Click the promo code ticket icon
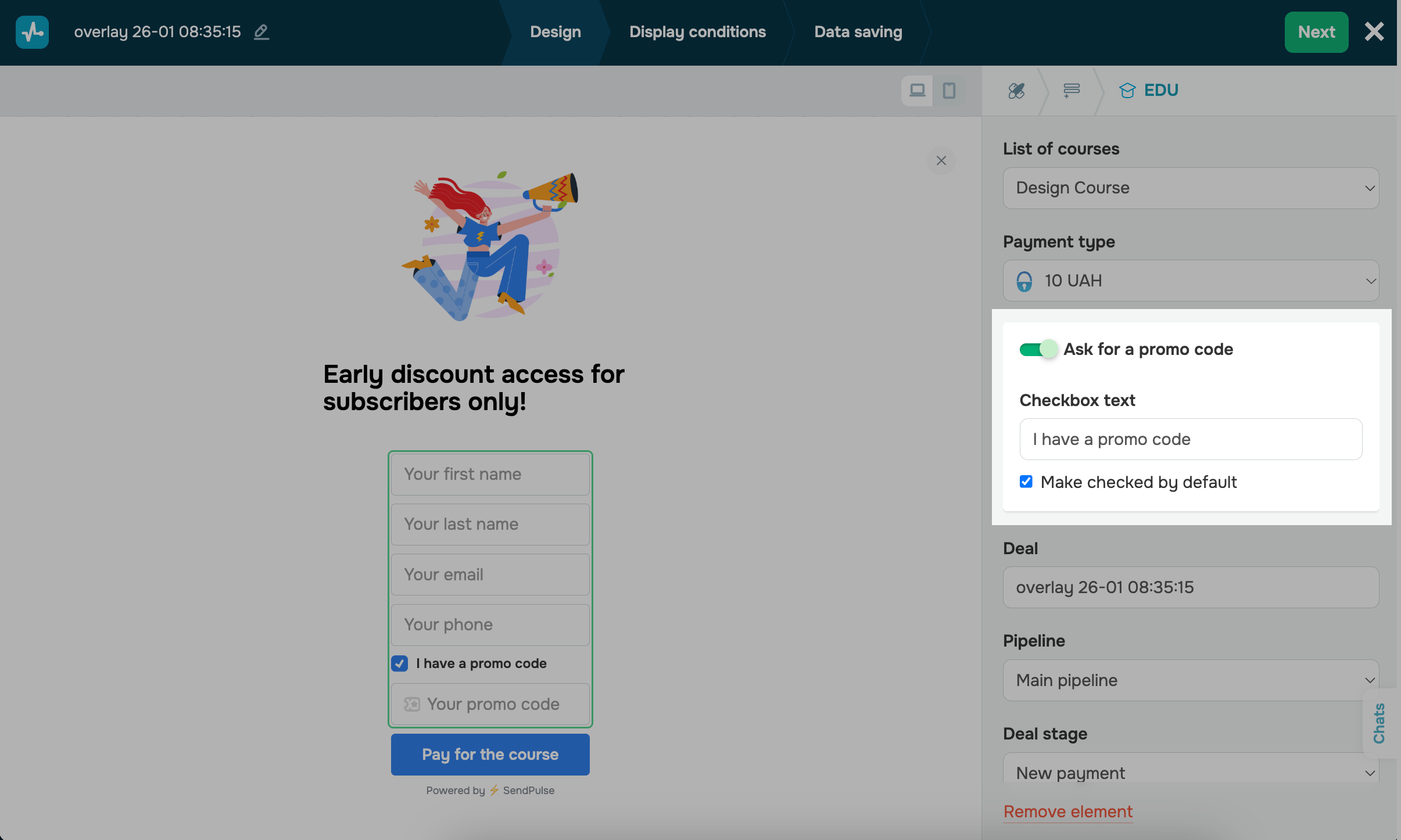 pyautogui.click(x=412, y=703)
